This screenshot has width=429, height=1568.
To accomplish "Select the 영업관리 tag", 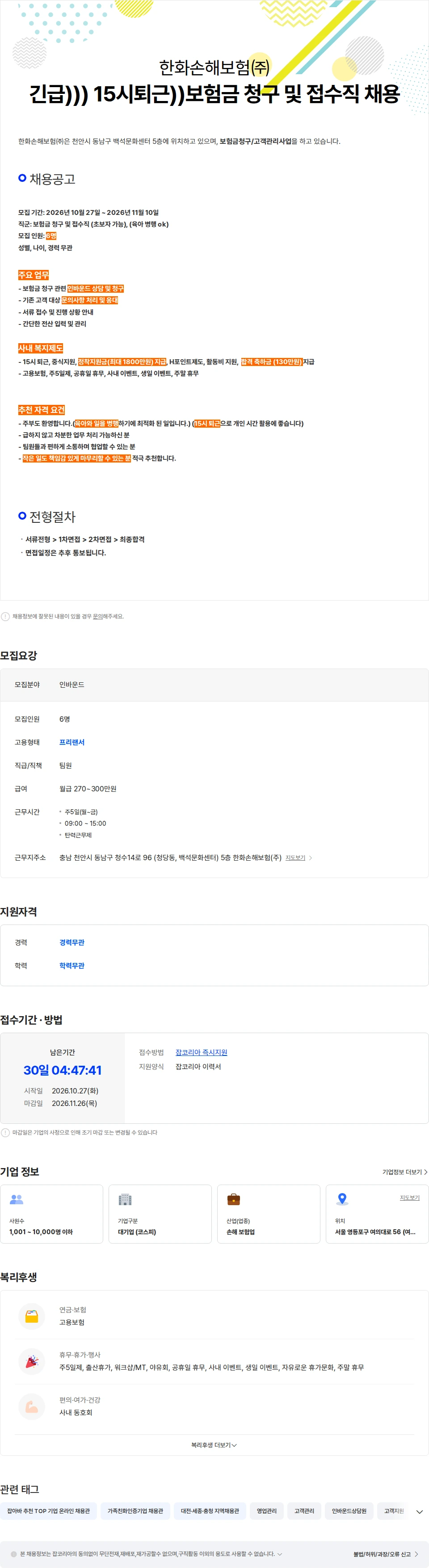I will point(266,1511).
